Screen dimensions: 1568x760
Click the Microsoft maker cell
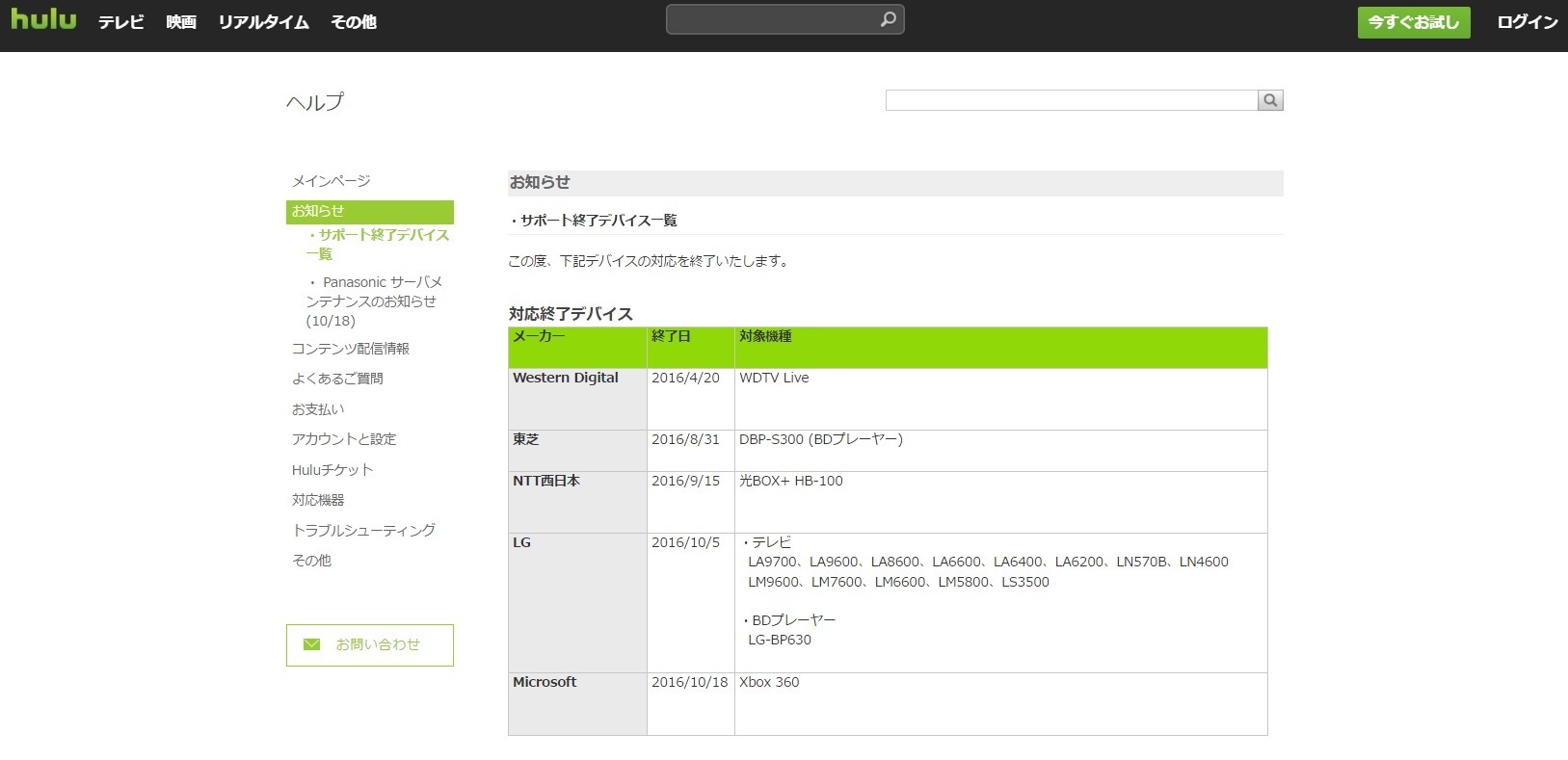click(577, 704)
